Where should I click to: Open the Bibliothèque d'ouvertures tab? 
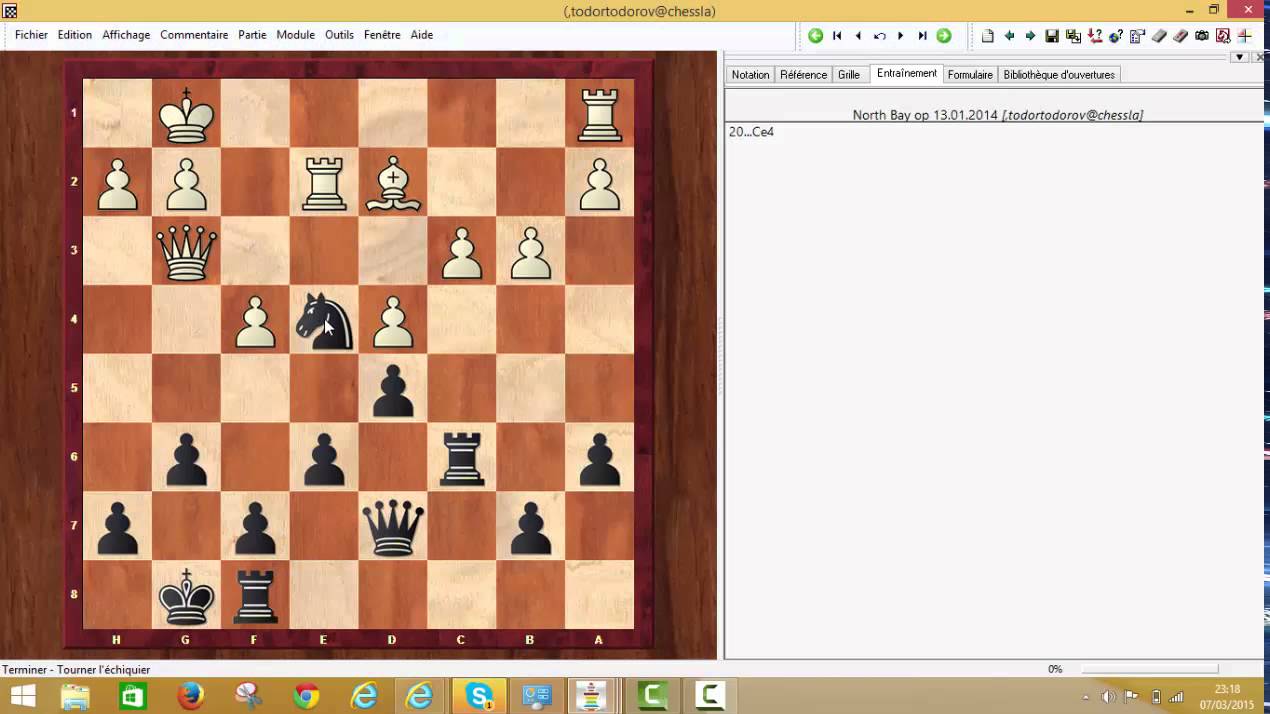1059,75
